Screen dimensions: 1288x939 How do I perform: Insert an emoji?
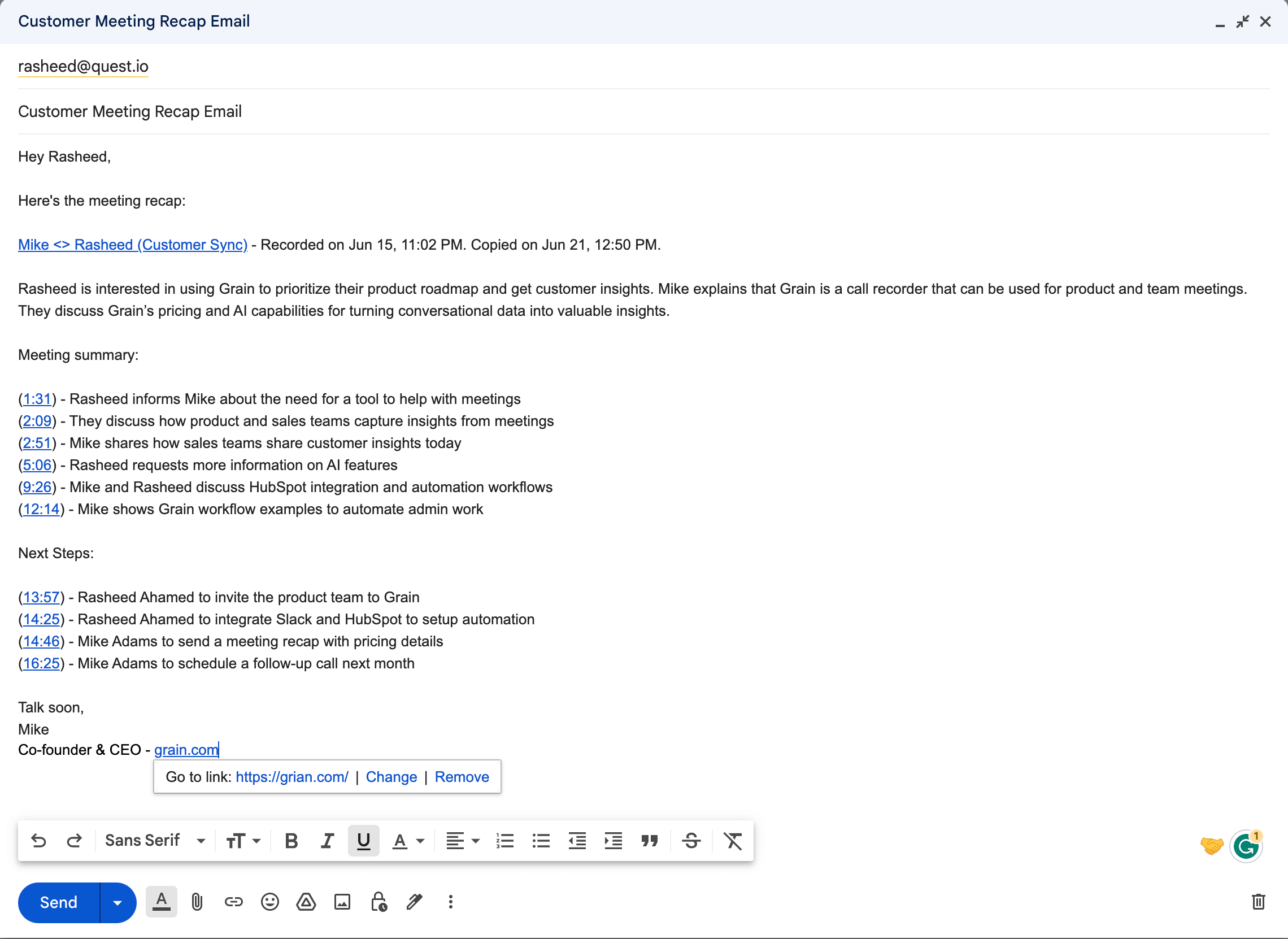270,902
